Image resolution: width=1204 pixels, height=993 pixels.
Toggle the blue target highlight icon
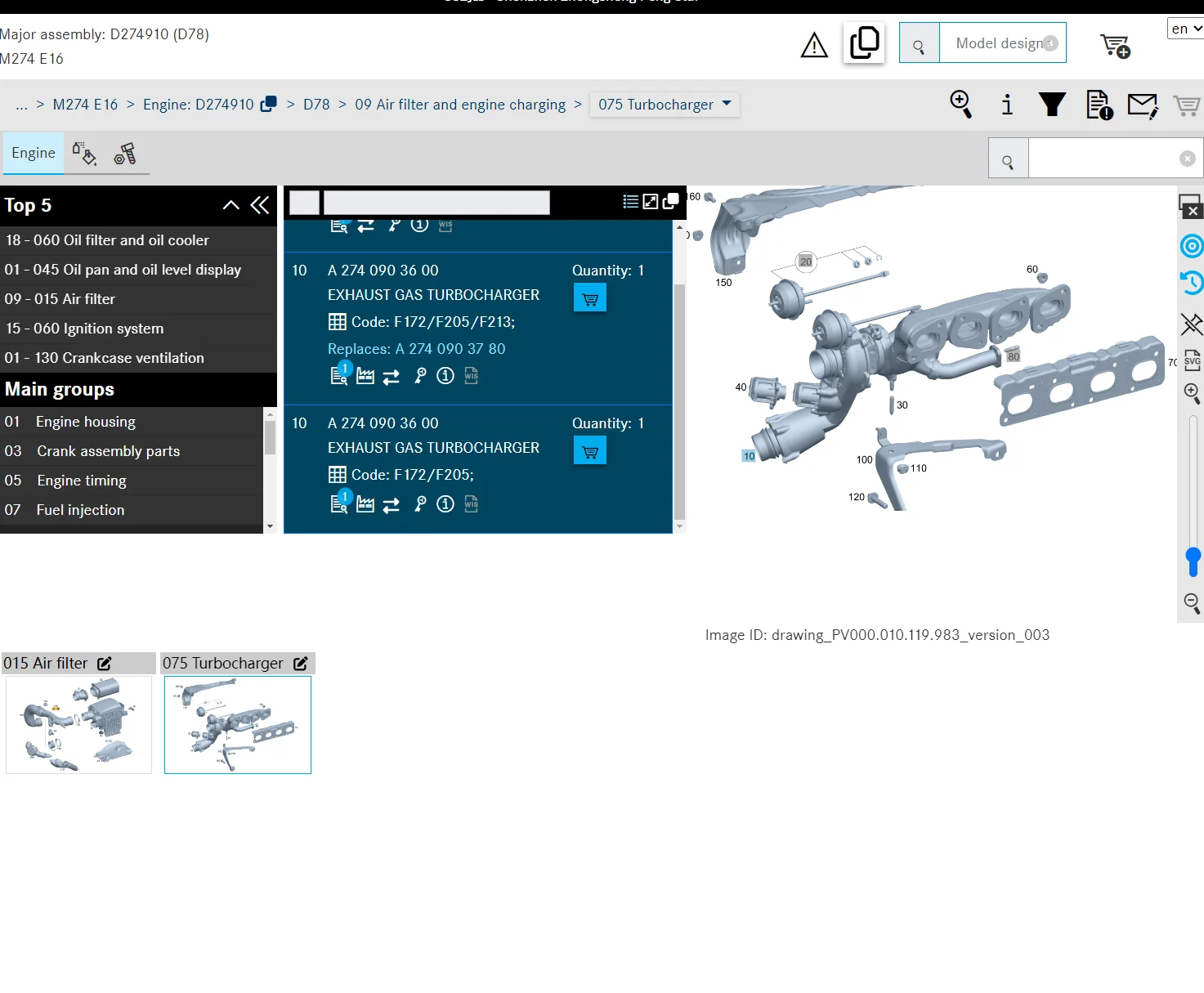point(1192,246)
